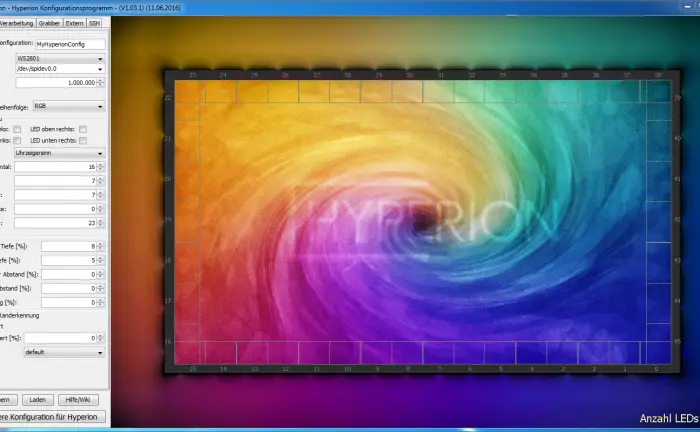Expand the 'default' dropdown at the bottom
The image size is (700, 432).
click(x=64, y=352)
